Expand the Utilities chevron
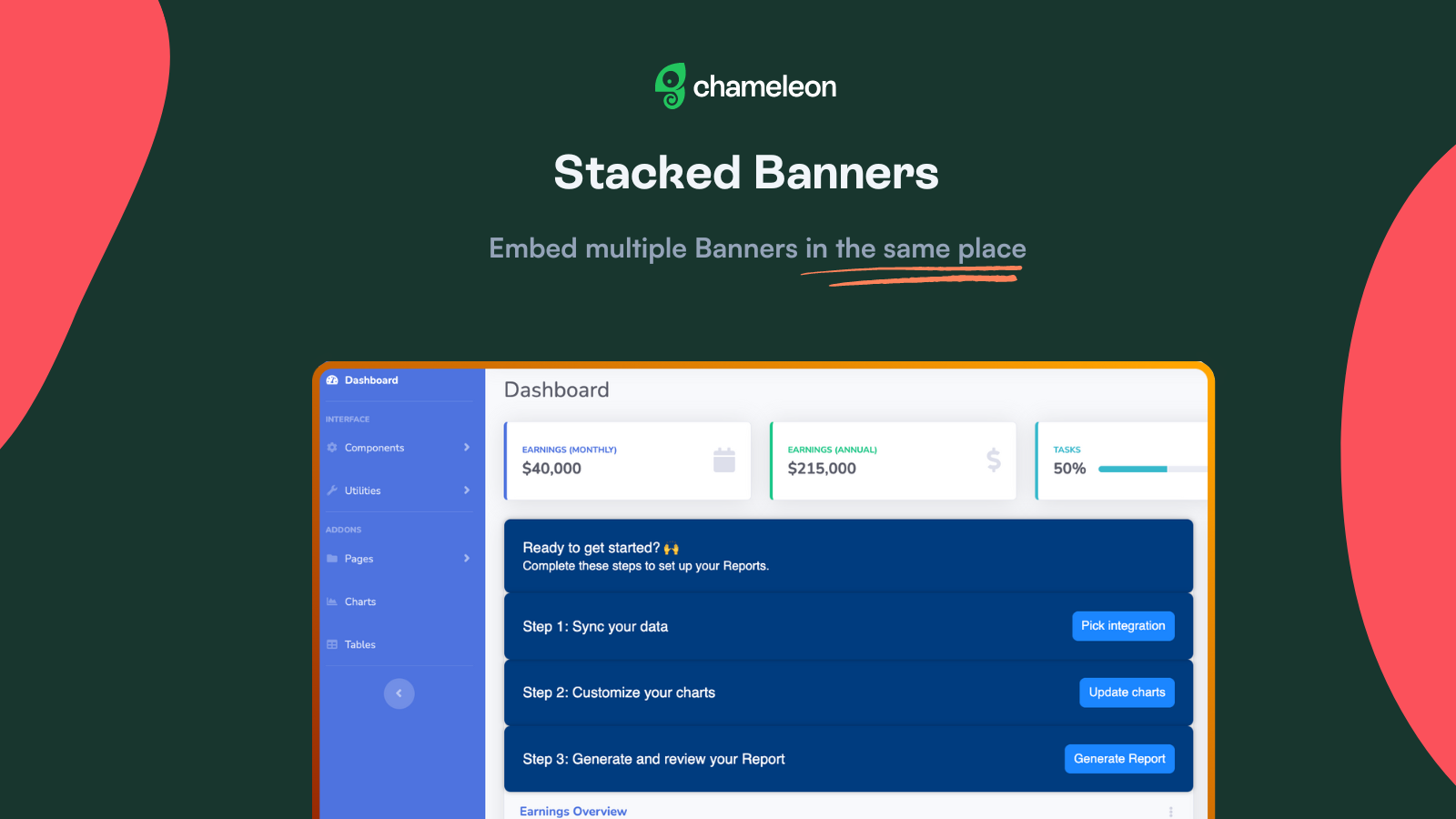Image resolution: width=1456 pixels, height=819 pixels. [467, 490]
